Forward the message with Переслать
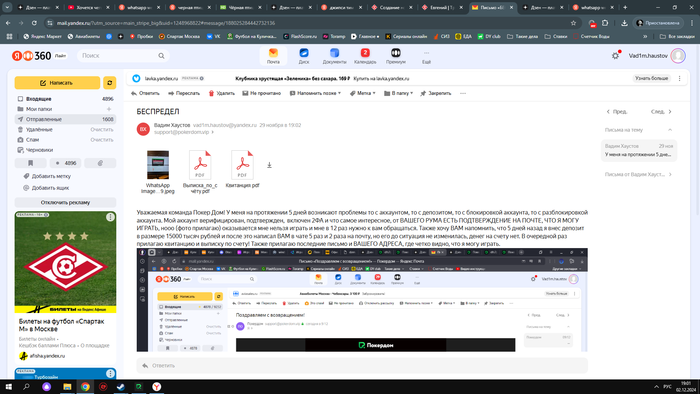Screen dimensions: 700x394 184,93
